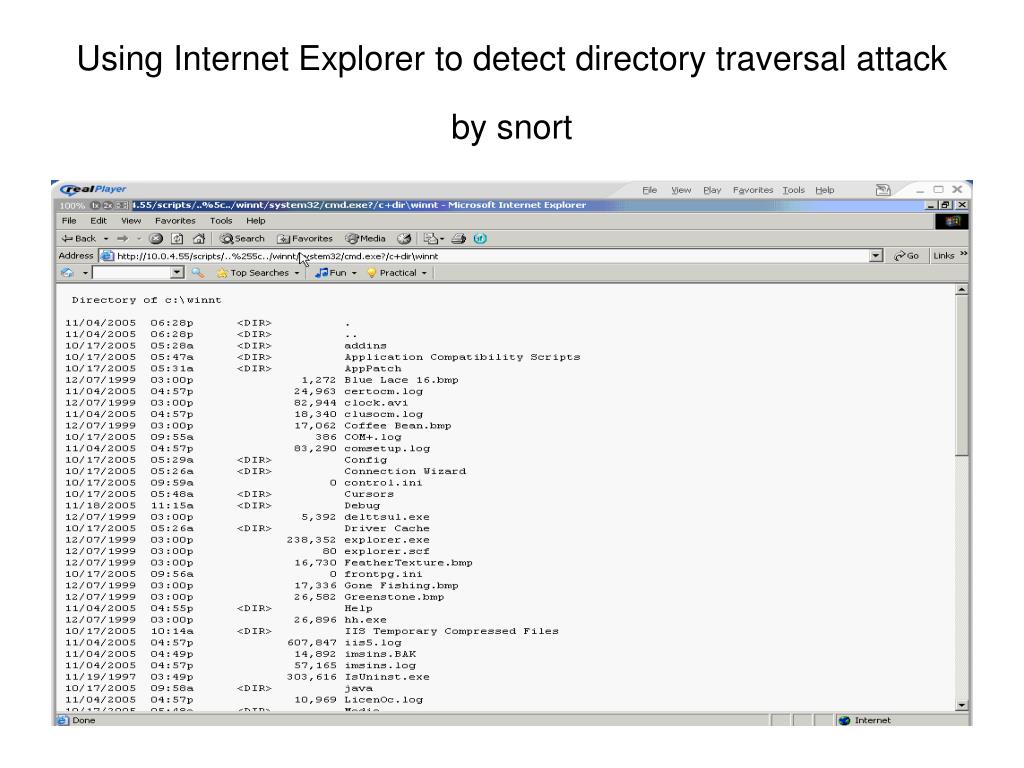Open RealPlayer View menu
This screenshot has height=768, width=1024.
[681, 190]
